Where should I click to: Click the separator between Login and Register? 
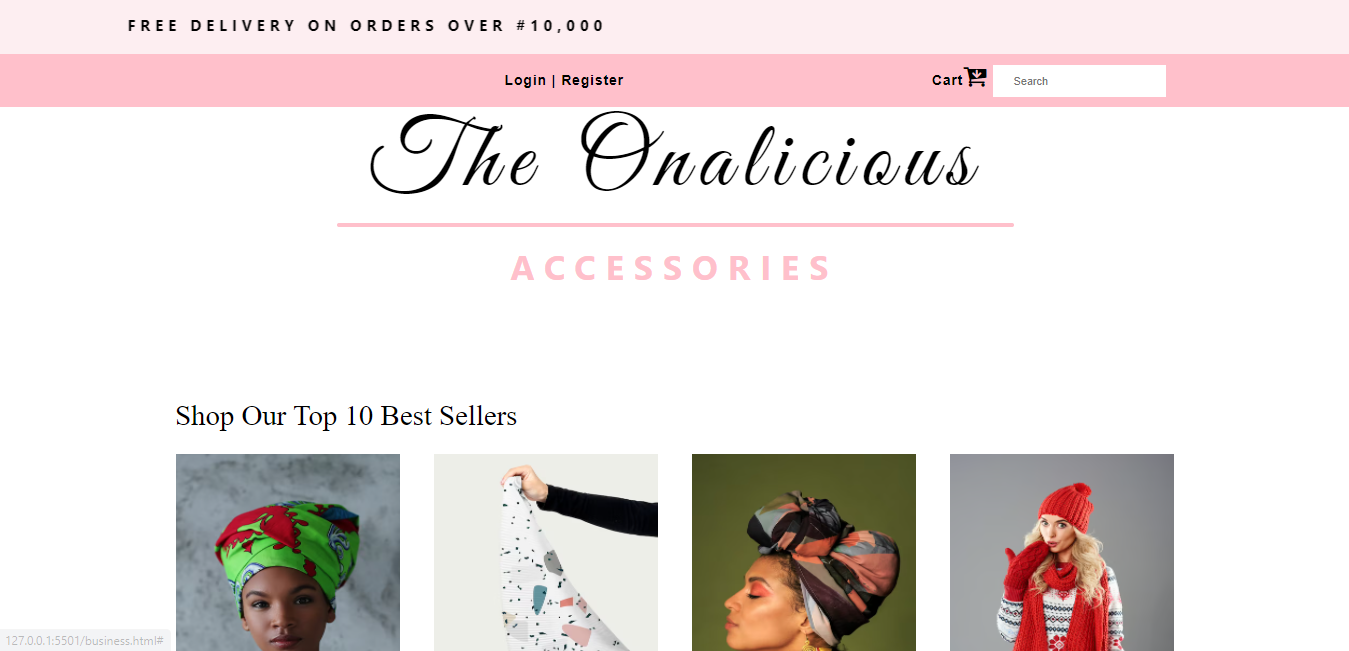point(554,80)
